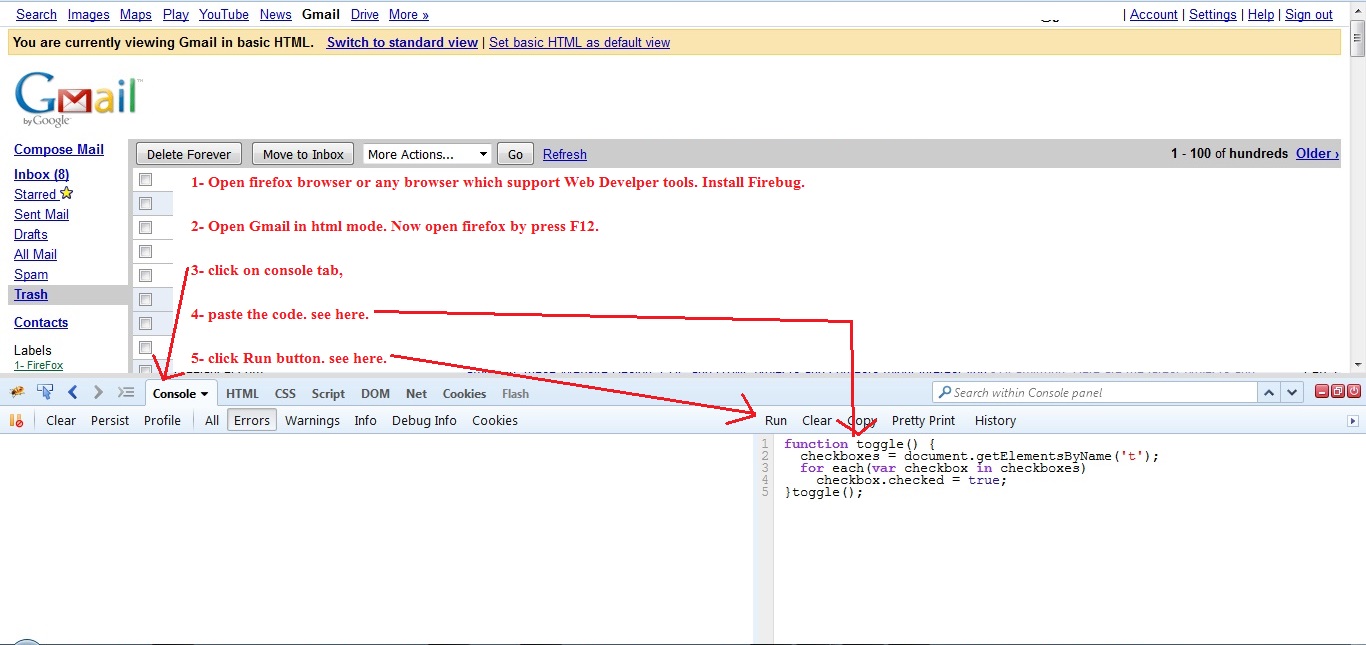Check the eighth message checkbox in the list
This screenshot has width=1366, height=645.
coord(145,348)
